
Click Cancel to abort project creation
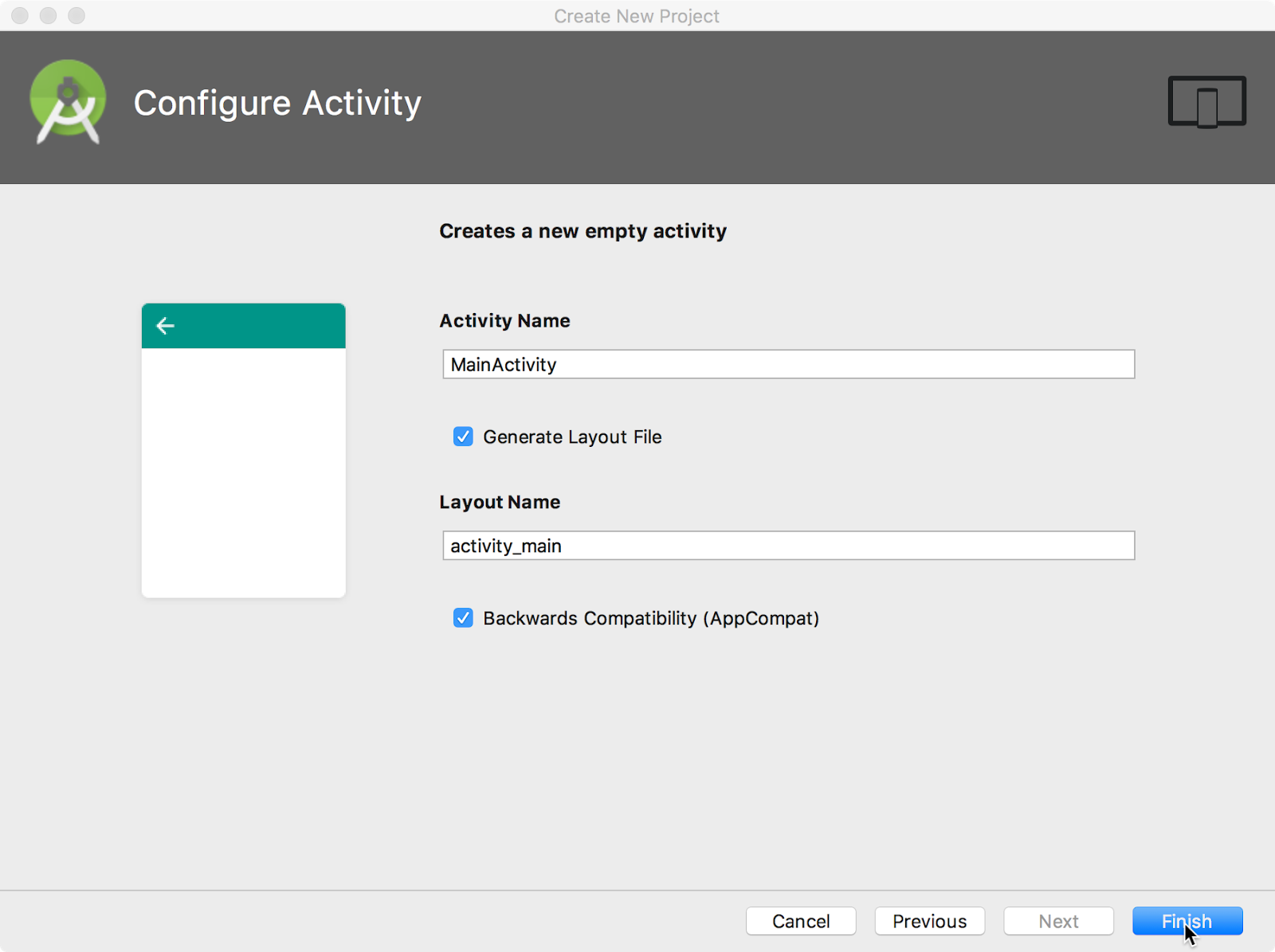tap(800, 921)
